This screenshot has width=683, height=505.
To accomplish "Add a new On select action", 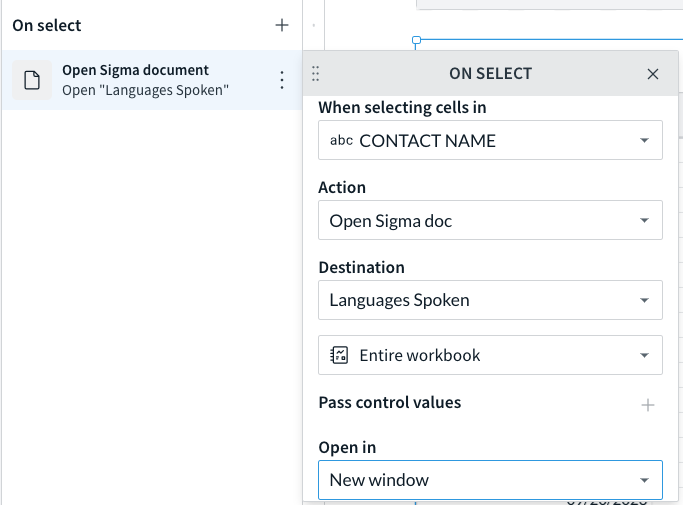I will (282, 25).
